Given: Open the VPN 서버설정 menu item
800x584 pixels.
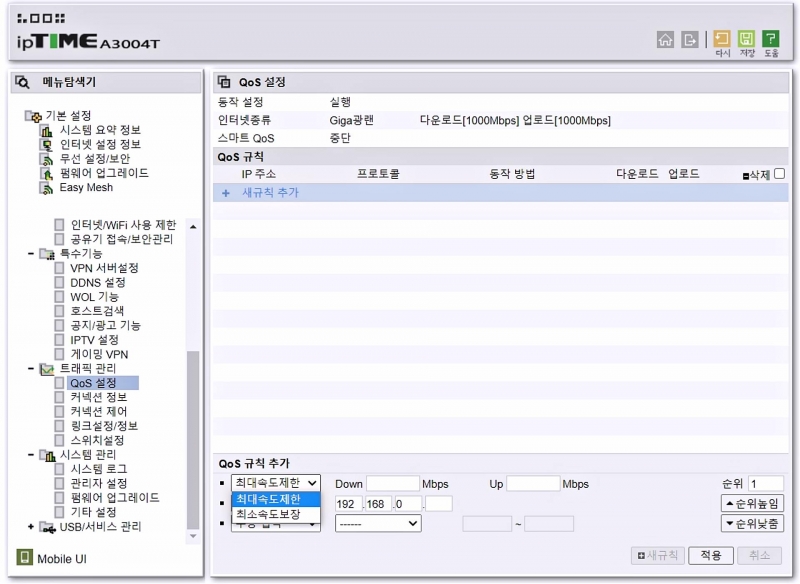Looking at the screenshot, I should tap(104, 268).
